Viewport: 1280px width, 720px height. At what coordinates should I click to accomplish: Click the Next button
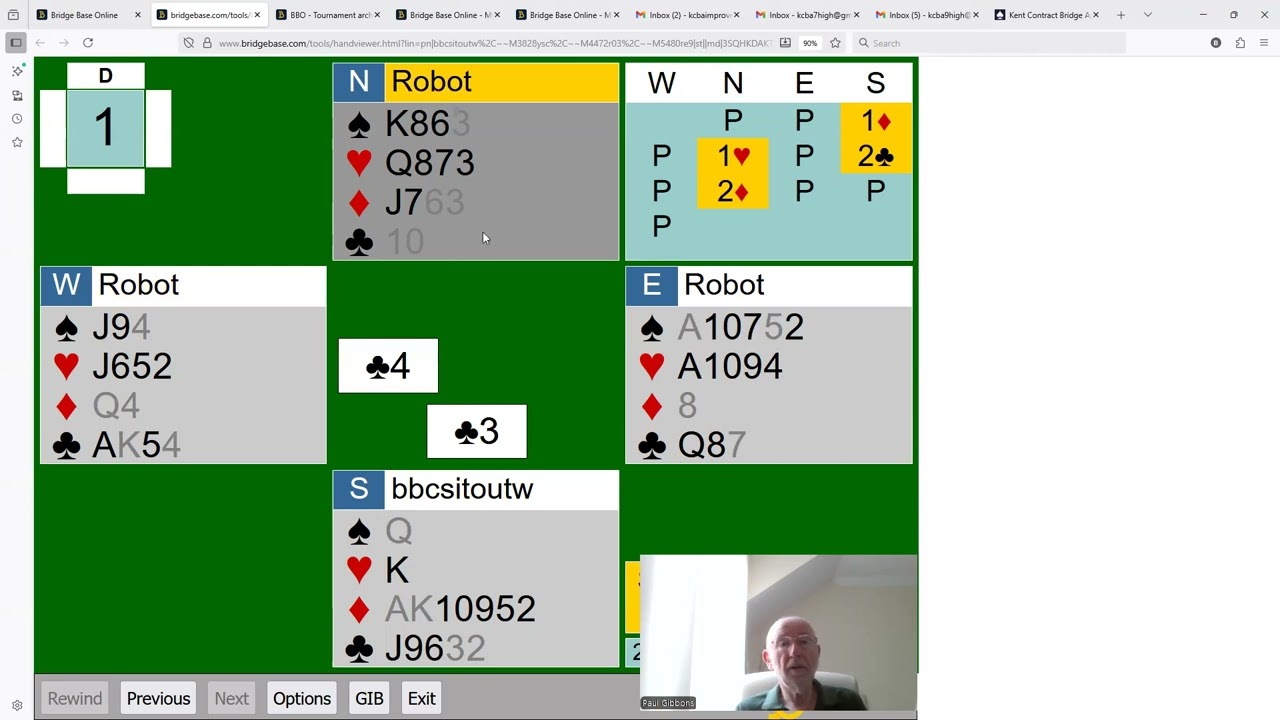pyautogui.click(x=231, y=698)
